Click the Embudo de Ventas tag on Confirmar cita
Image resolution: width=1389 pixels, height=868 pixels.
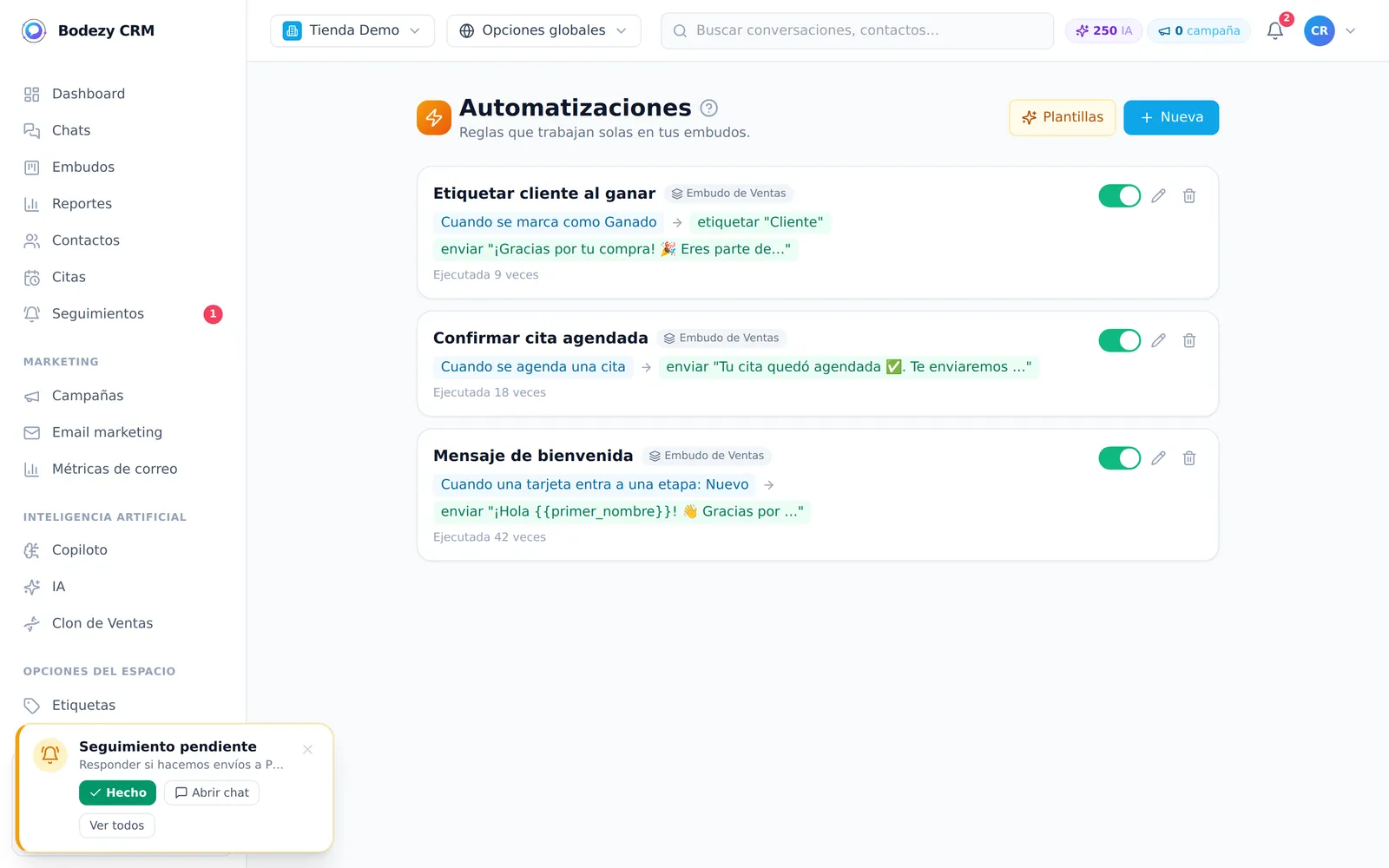(721, 338)
